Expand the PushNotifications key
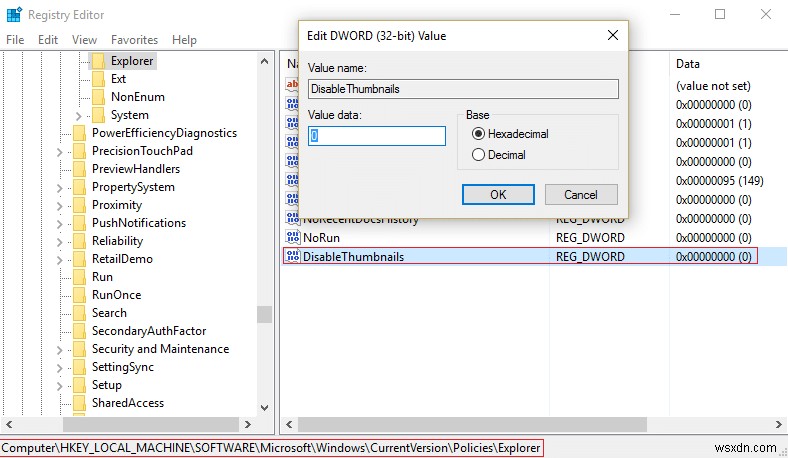The height and width of the screenshot is (458, 788). click(x=59, y=224)
